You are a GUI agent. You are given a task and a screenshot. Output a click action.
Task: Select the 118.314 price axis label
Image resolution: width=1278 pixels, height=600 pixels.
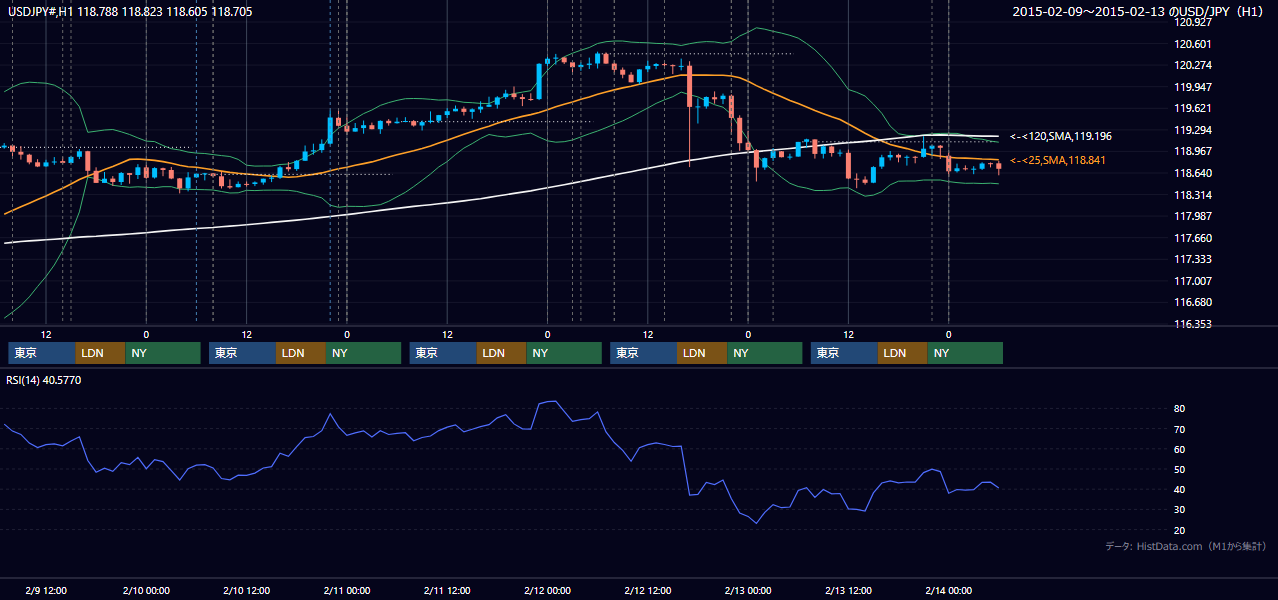(1194, 195)
